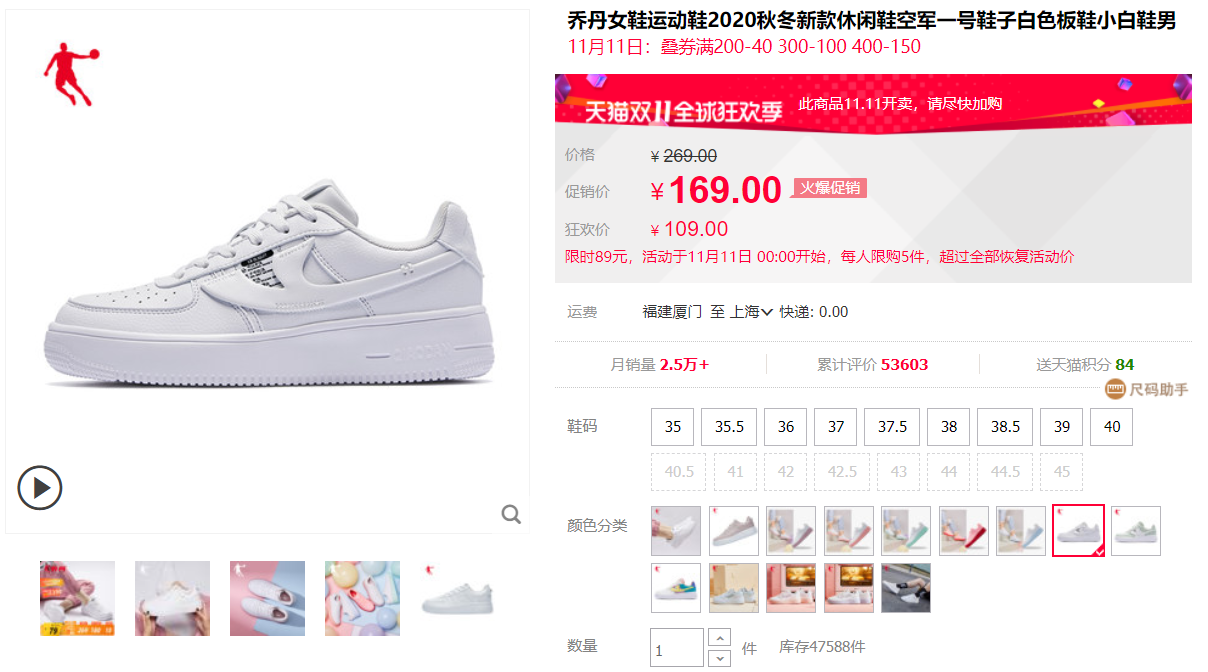The image size is (1208, 672).
Task: Select the pink shoe color option
Action: point(734,531)
